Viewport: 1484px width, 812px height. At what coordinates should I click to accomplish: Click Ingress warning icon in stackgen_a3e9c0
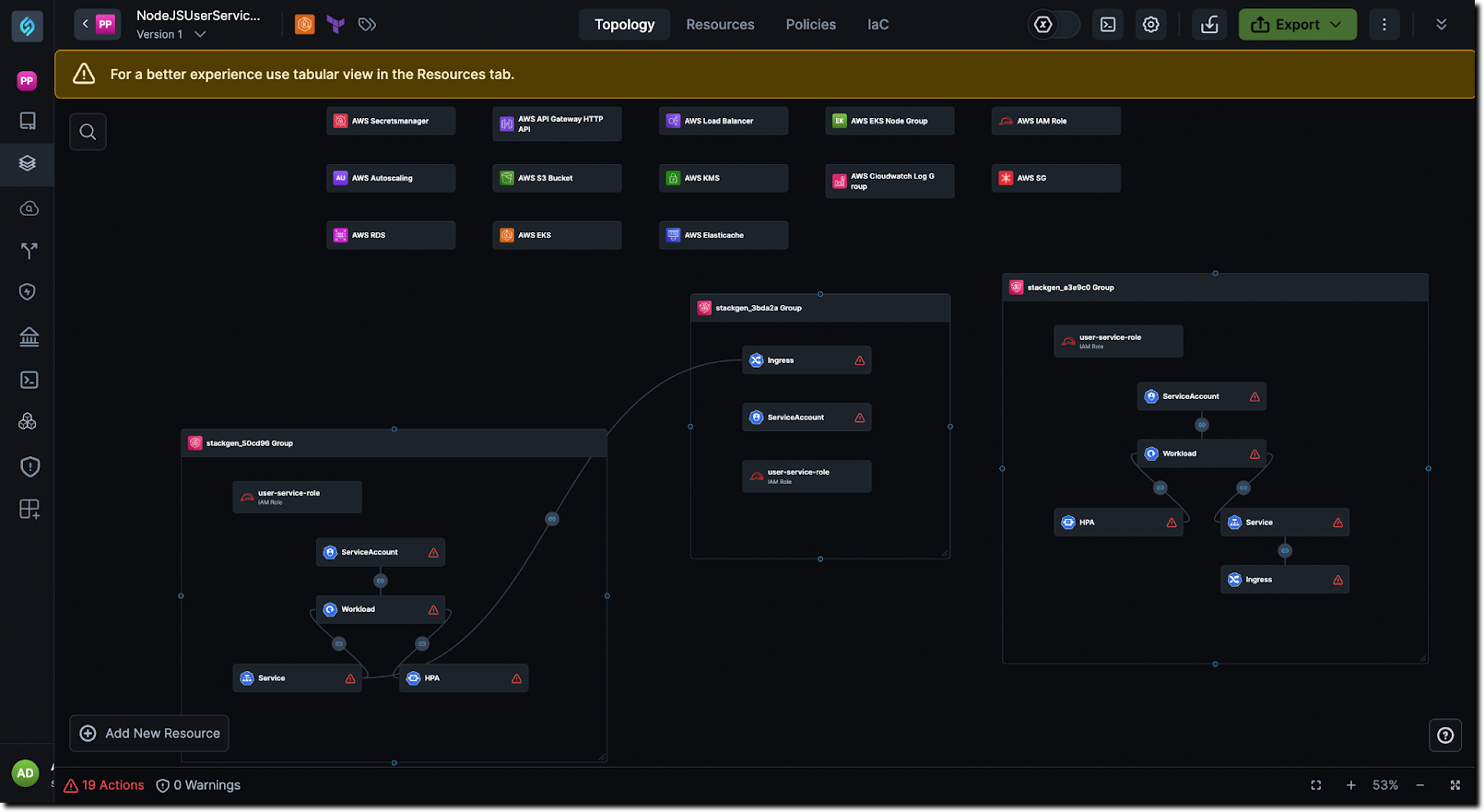pos(1337,580)
